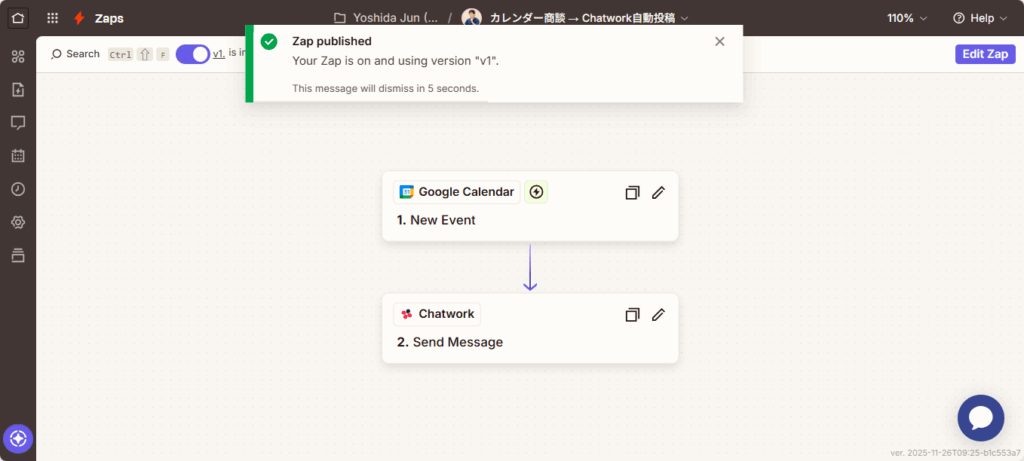Open the clock history icon in sidebar

18,189
